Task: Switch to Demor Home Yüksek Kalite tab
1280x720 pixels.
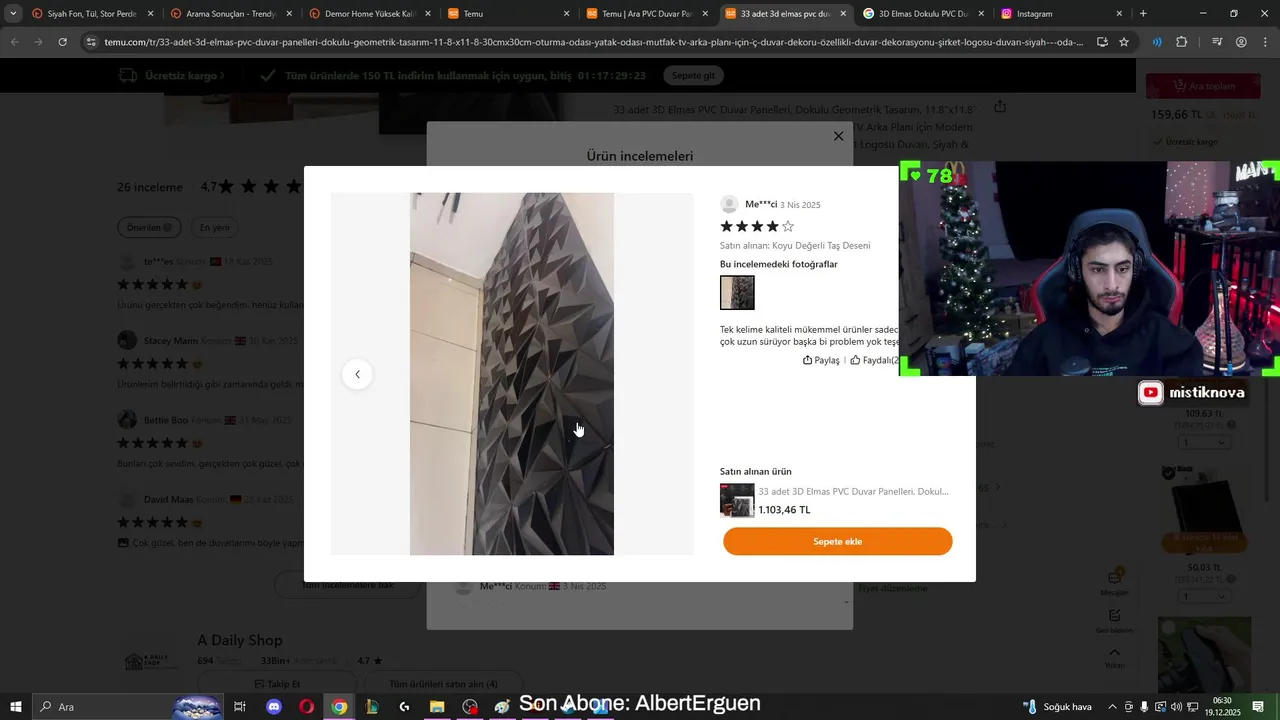Action: (x=369, y=14)
